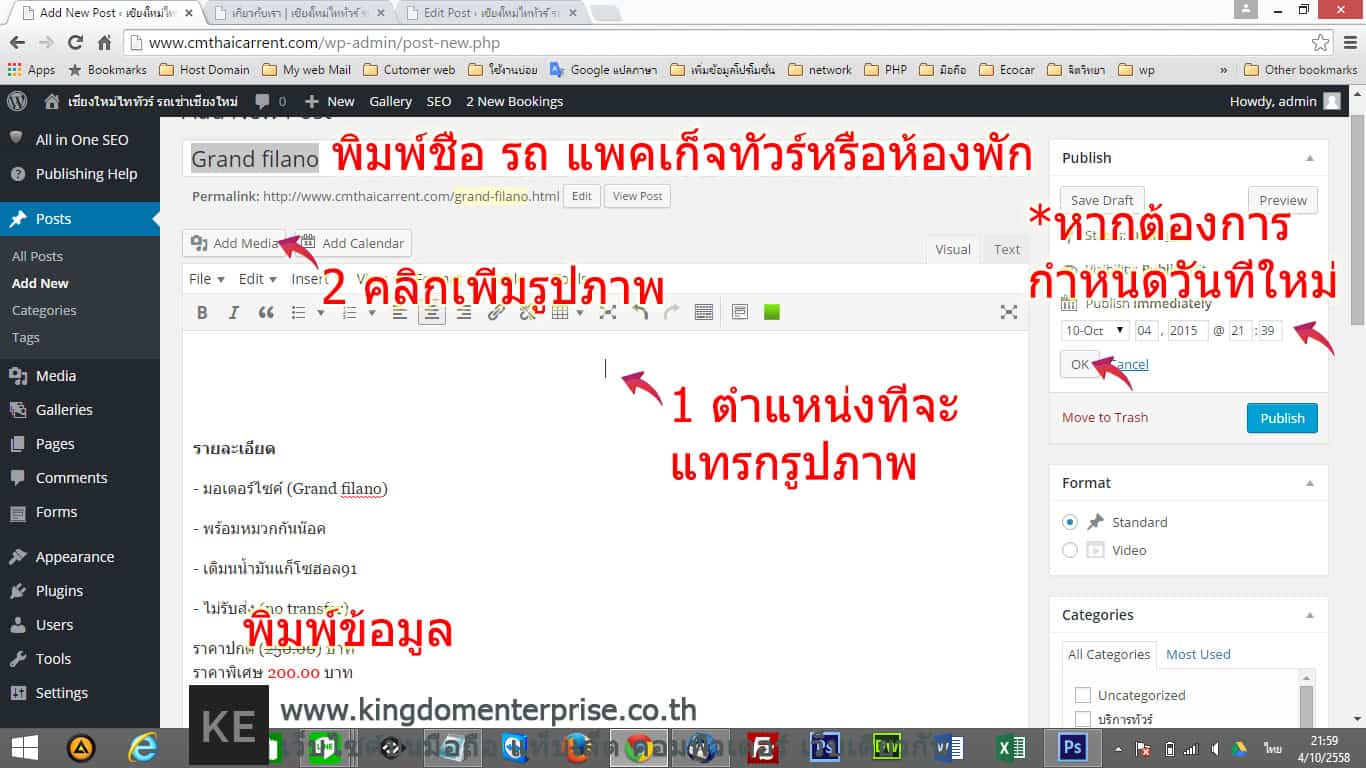Click the green square toolbar icon
Viewport: 1366px width, 768px height.
point(771,312)
